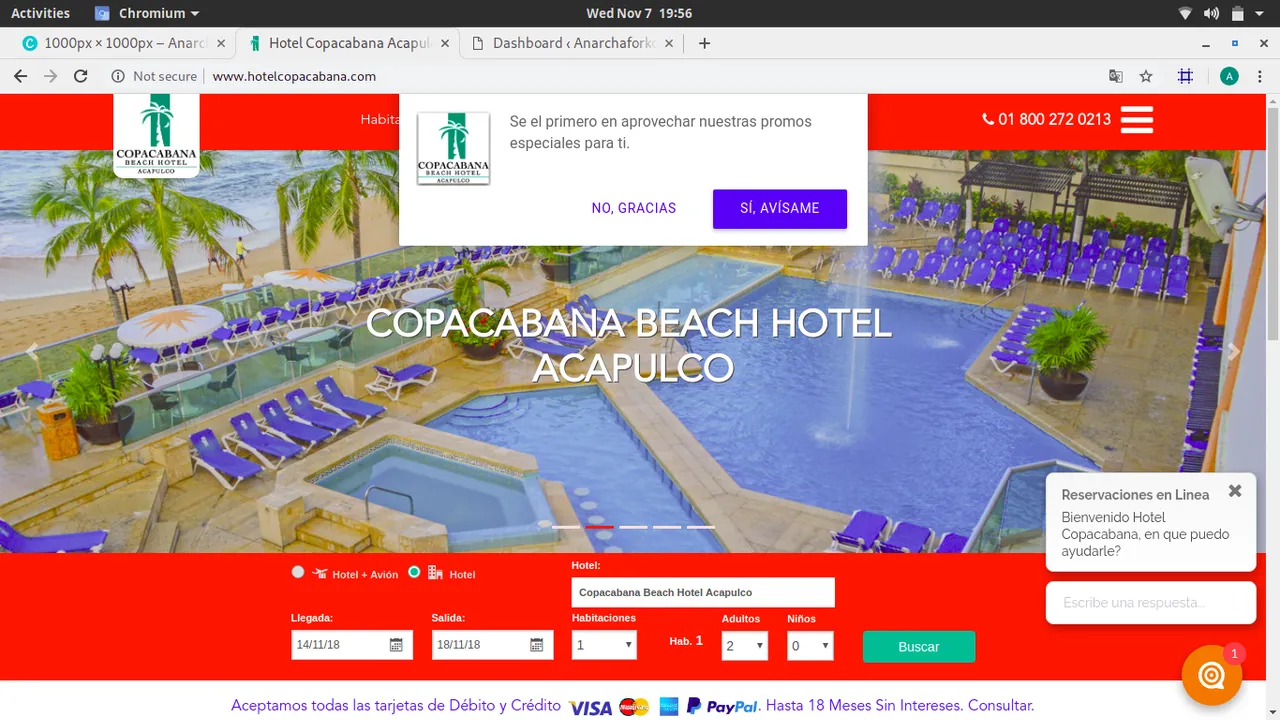The image size is (1280, 720).
Task: Click the SÍ, AVÍSAME button
Action: pos(780,208)
